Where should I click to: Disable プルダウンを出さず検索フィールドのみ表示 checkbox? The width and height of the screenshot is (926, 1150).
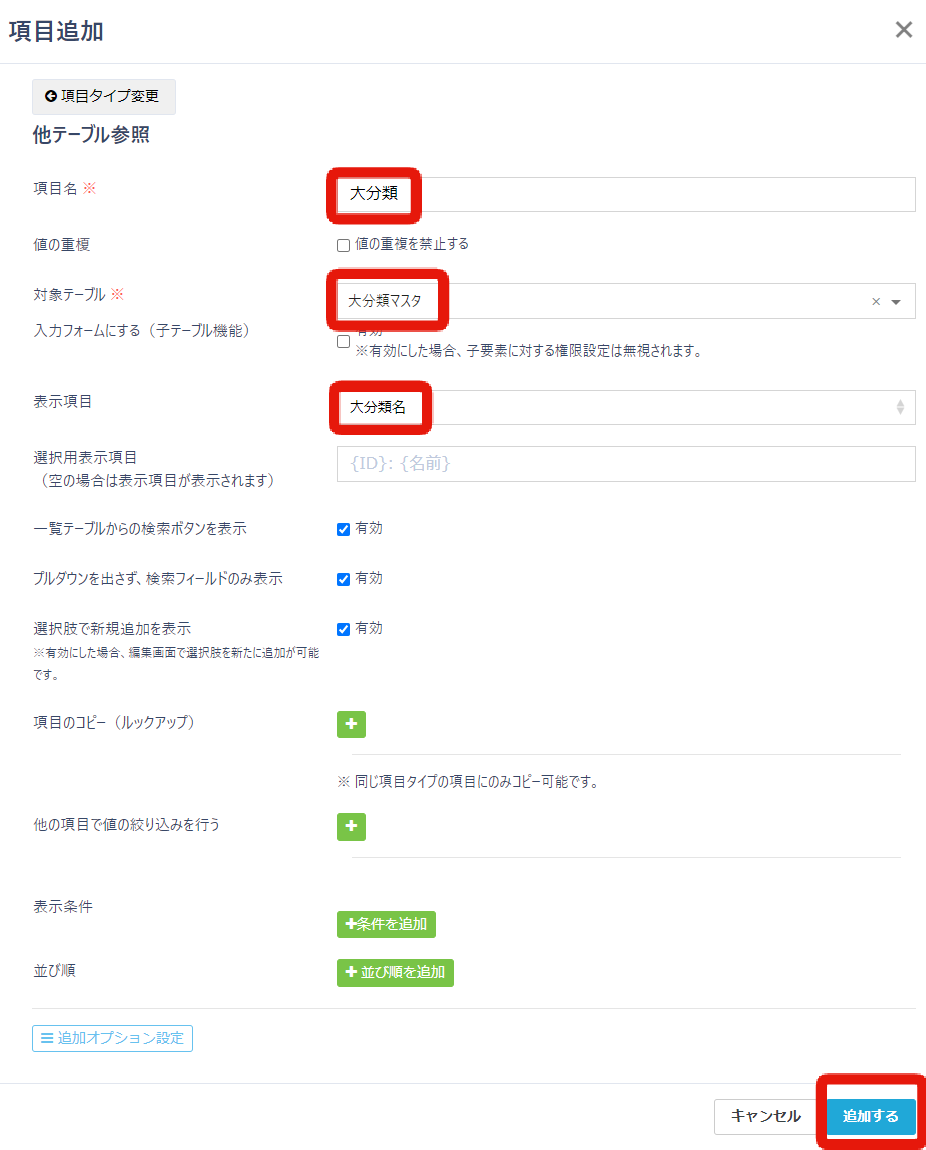point(343,579)
